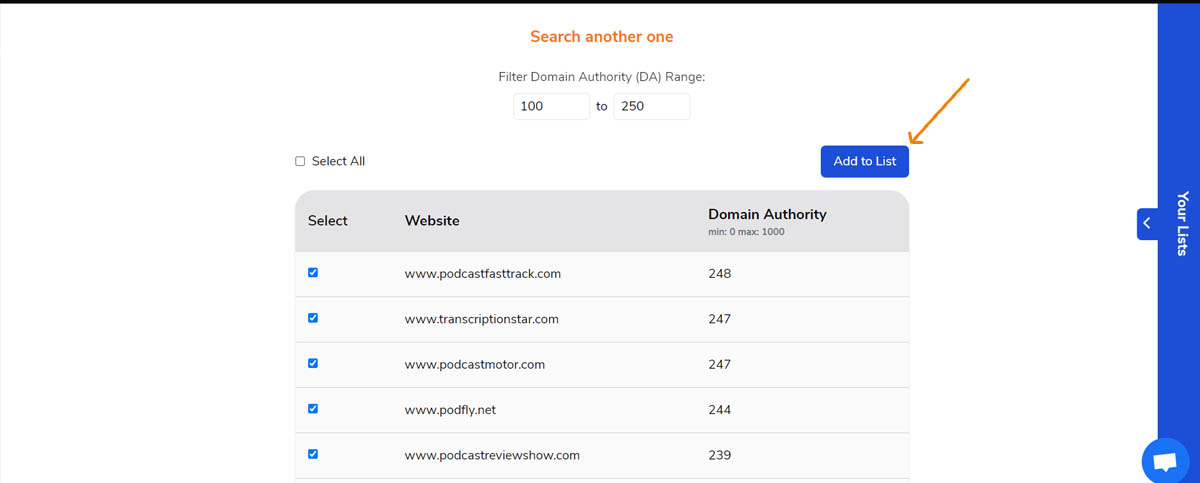Open the Your Lists vertical tab
The image size is (1200, 483).
[1182, 223]
